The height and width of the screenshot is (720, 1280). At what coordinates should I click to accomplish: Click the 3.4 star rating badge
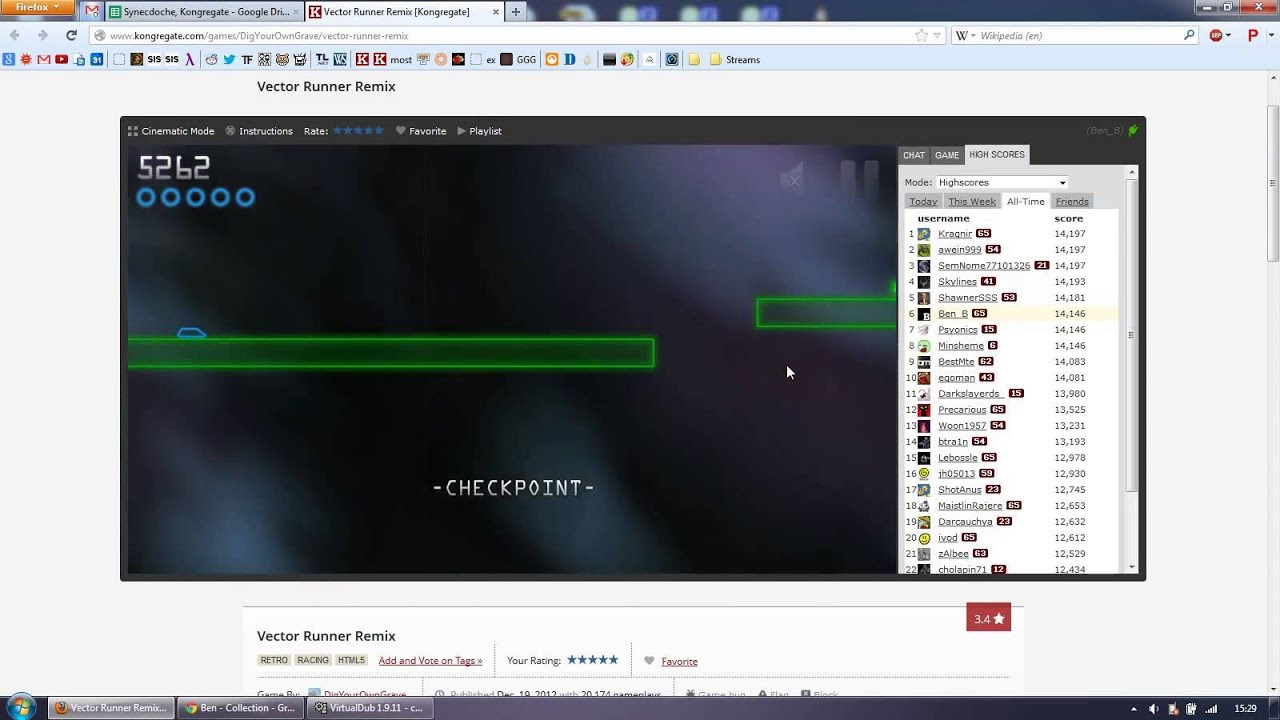[989, 618]
